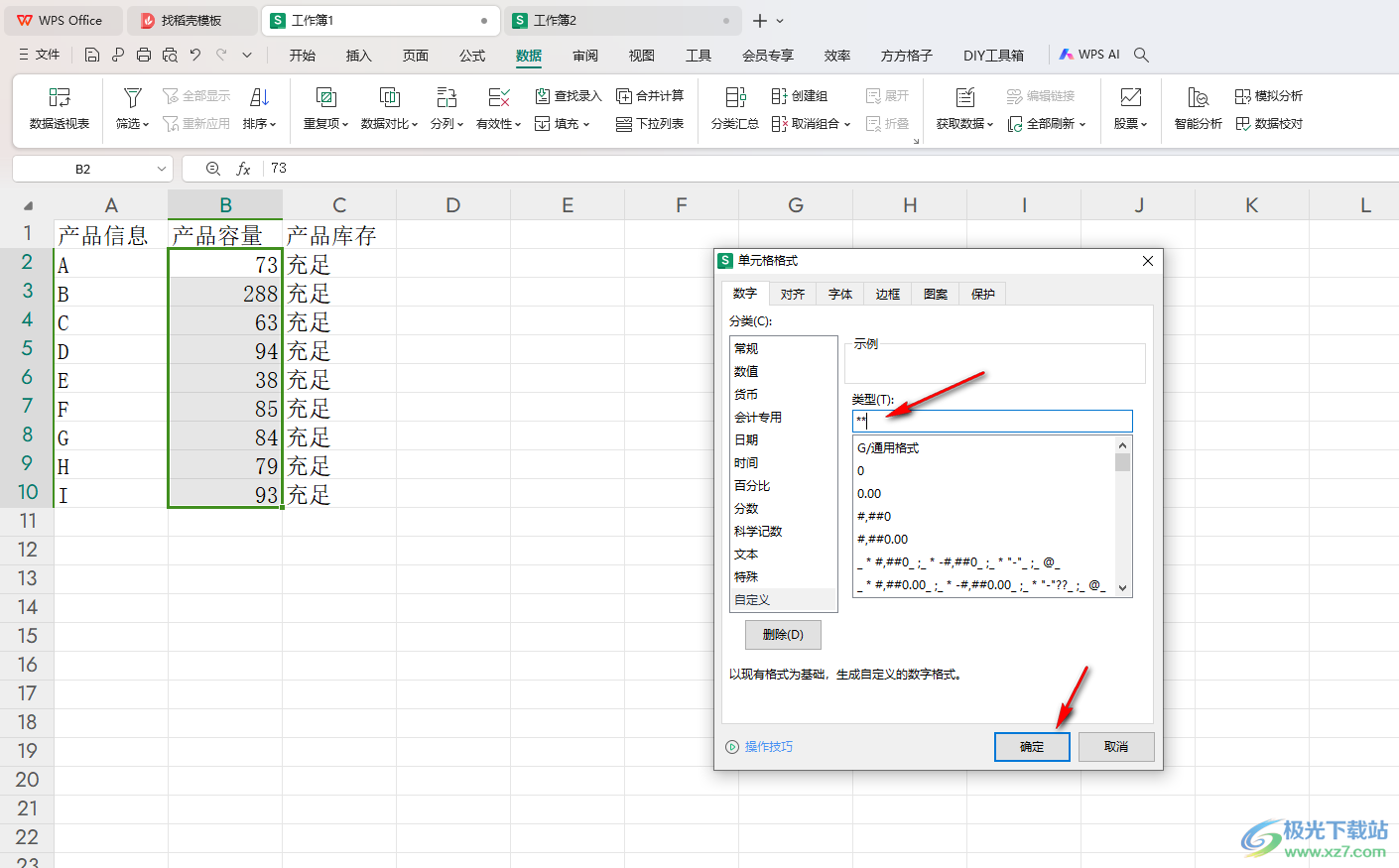Click the Undo arrow icon

point(195,55)
